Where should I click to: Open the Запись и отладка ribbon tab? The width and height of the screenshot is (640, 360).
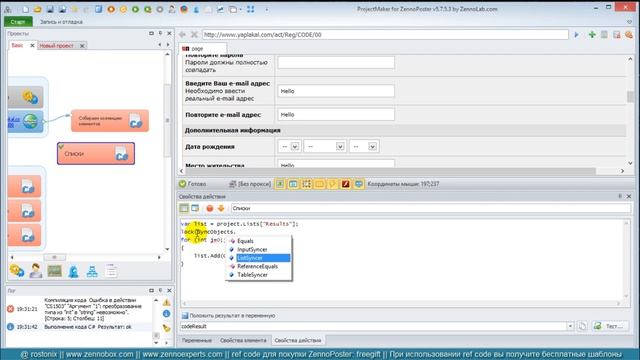tap(61, 22)
